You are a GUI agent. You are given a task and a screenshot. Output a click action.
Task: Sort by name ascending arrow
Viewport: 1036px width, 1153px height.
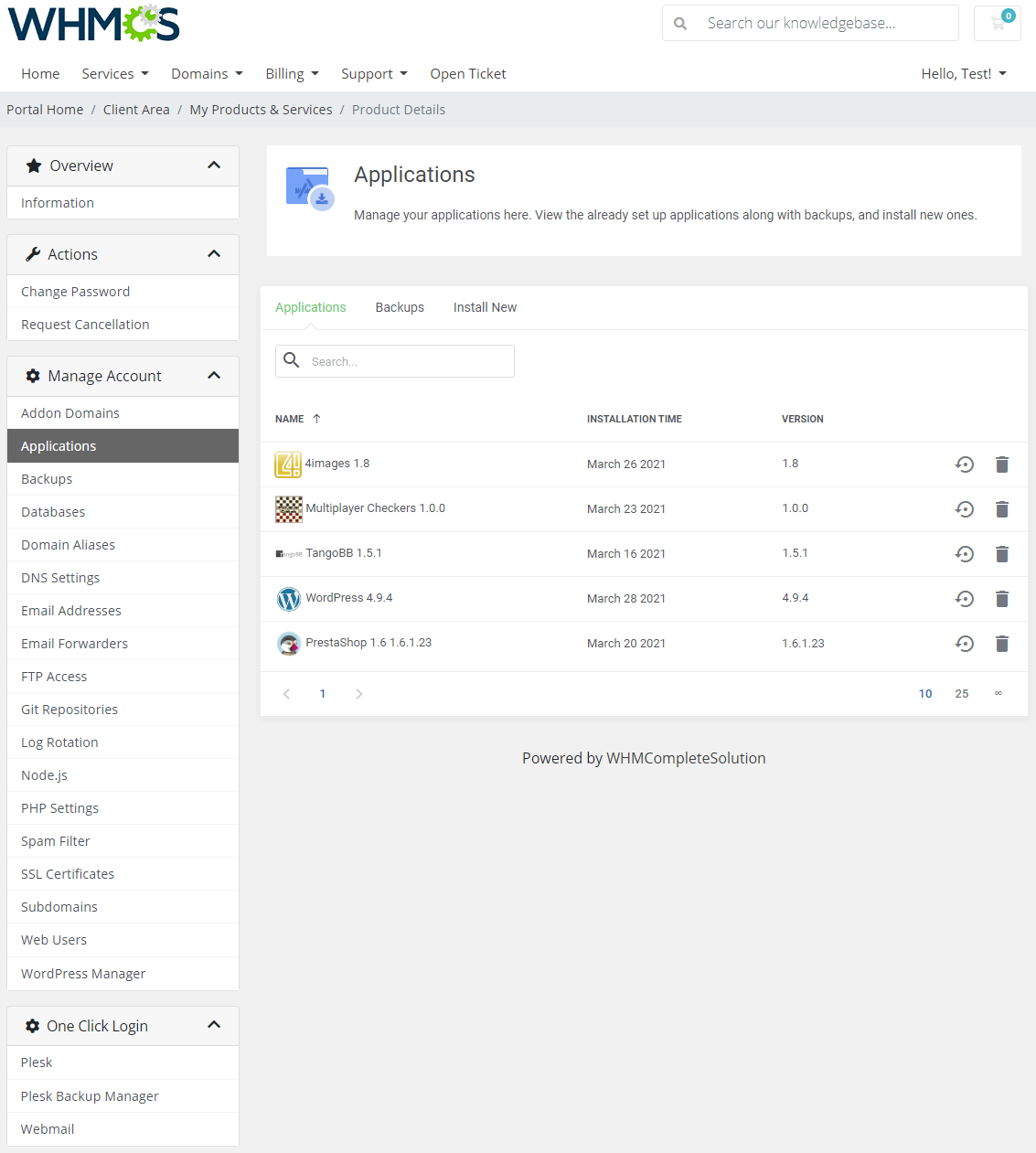tap(316, 419)
